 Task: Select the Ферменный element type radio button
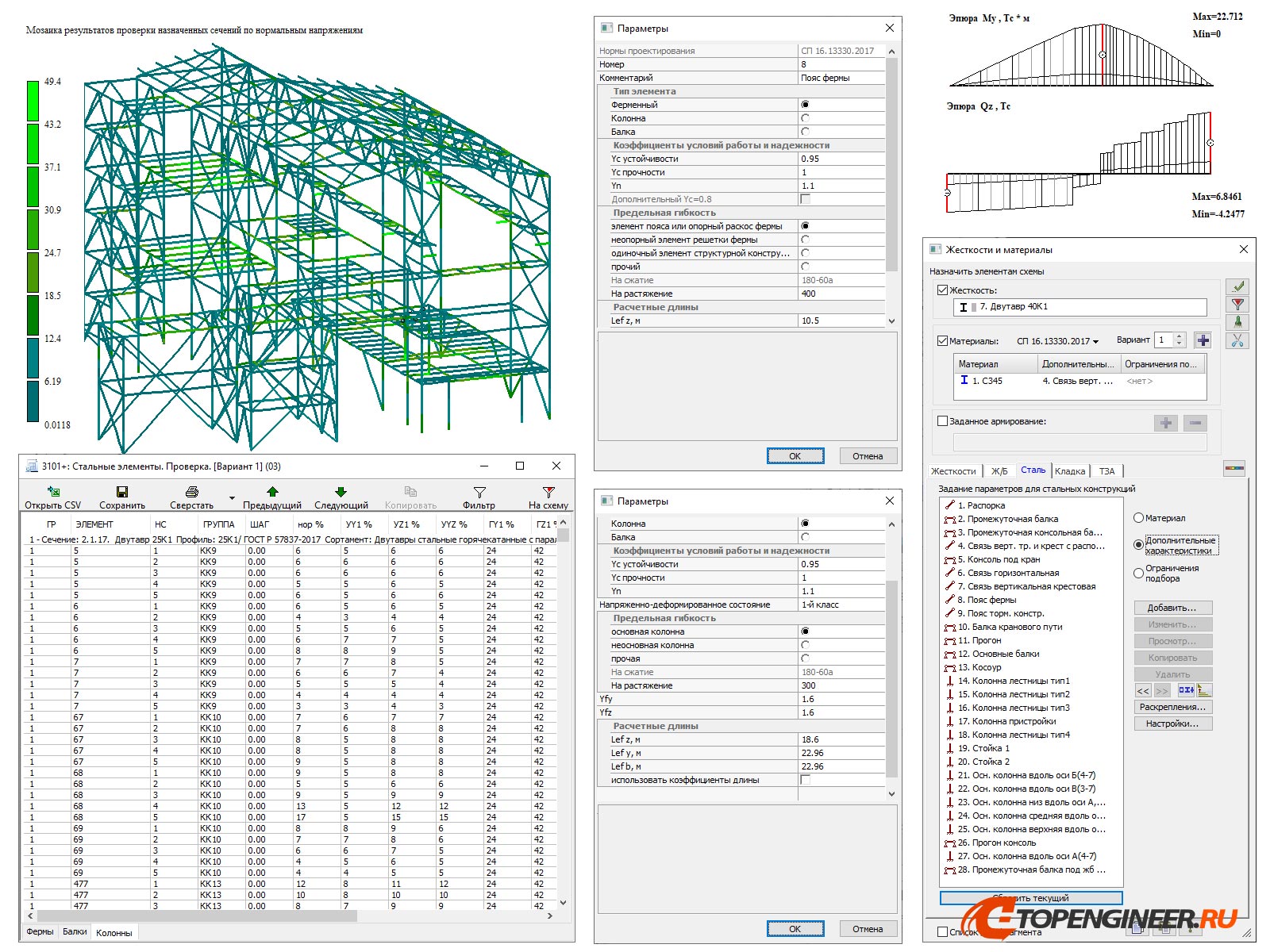(x=806, y=103)
